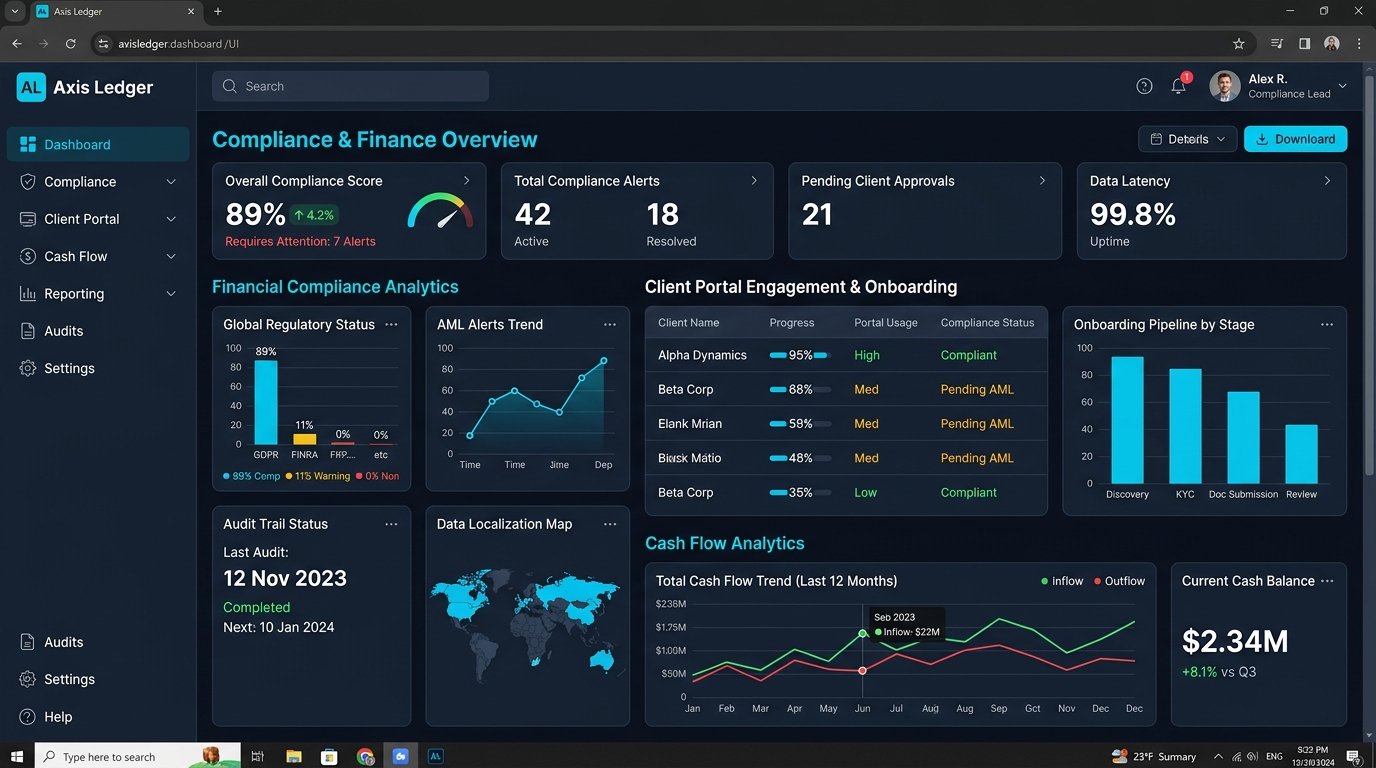Image resolution: width=1376 pixels, height=768 pixels.
Task: Expand the user profile dropdown chevron
Action: tap(1343, 86)
